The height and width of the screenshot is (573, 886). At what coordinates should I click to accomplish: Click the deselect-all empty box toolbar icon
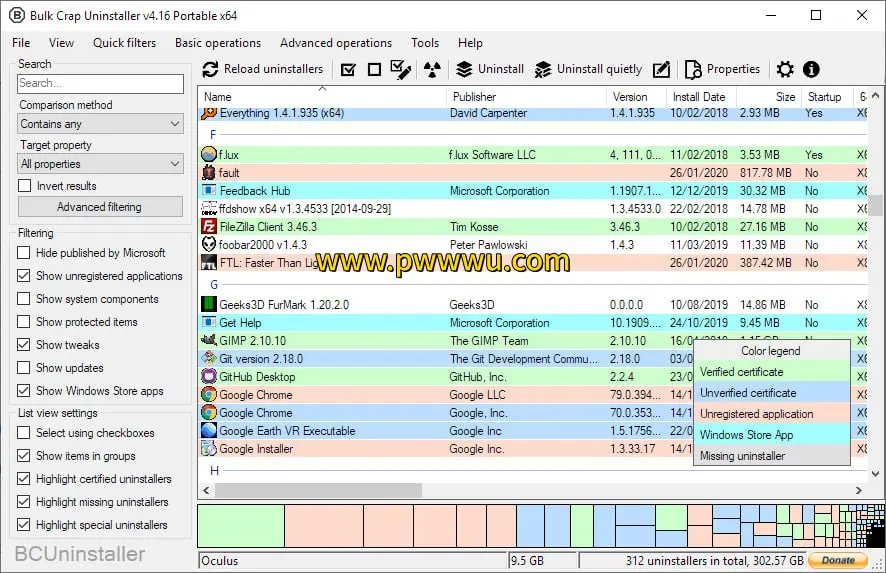[374, 70]
